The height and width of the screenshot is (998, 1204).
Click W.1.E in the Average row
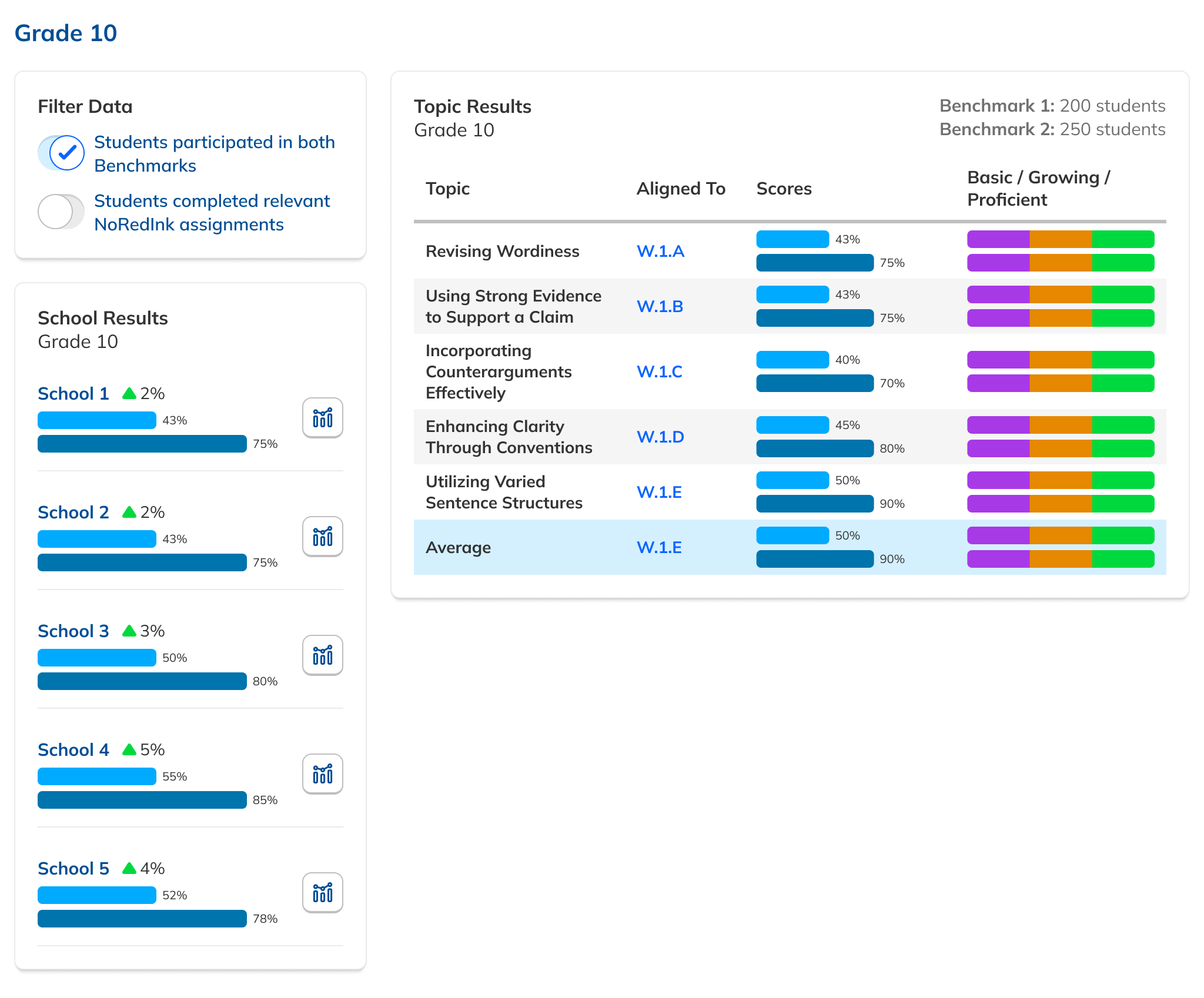pyautogui.click(x=659, y=548)
